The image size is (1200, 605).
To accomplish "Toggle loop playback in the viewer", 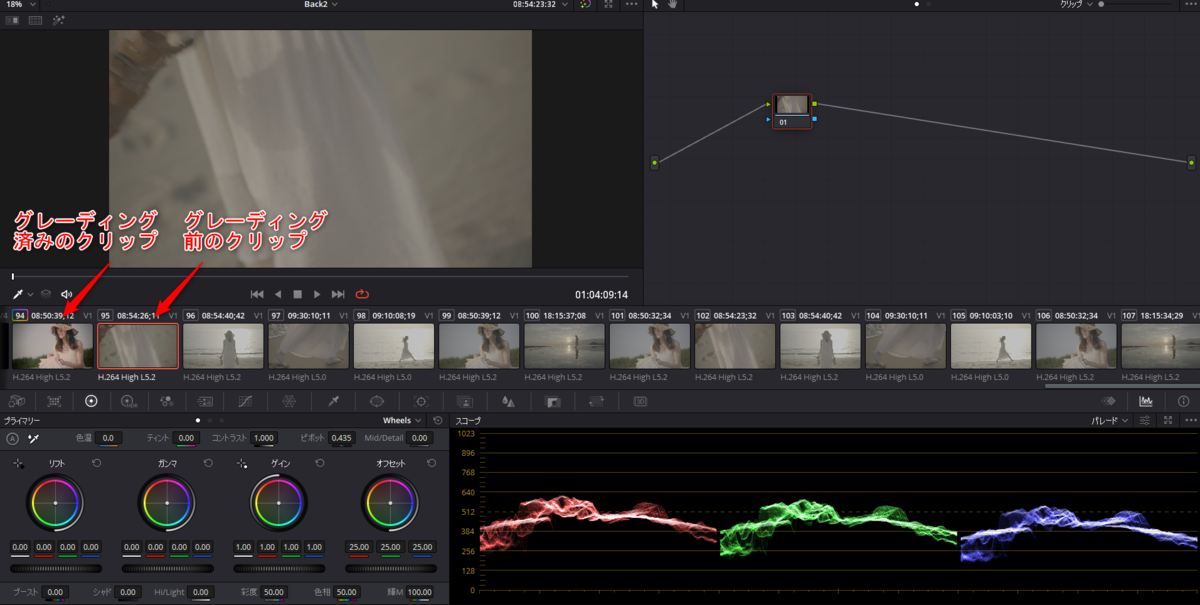I will point(362,294).
